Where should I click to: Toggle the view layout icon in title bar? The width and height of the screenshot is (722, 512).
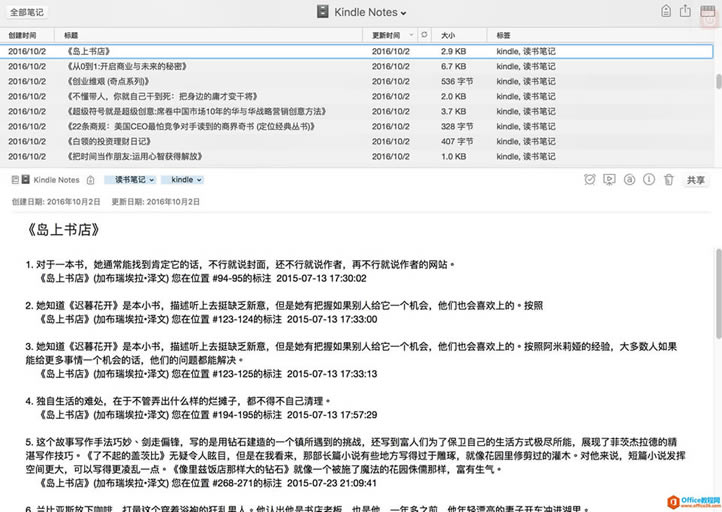(x=707, y=11)
